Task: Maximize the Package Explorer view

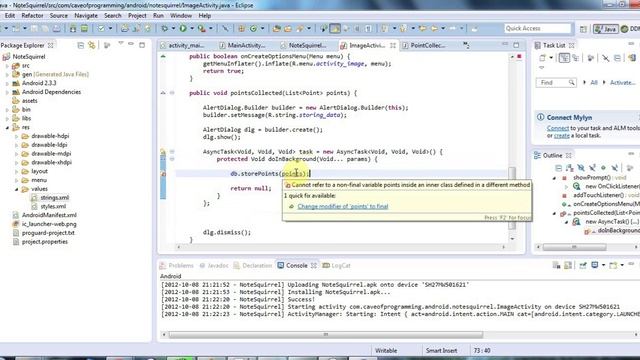Action: tap(142, 44)
